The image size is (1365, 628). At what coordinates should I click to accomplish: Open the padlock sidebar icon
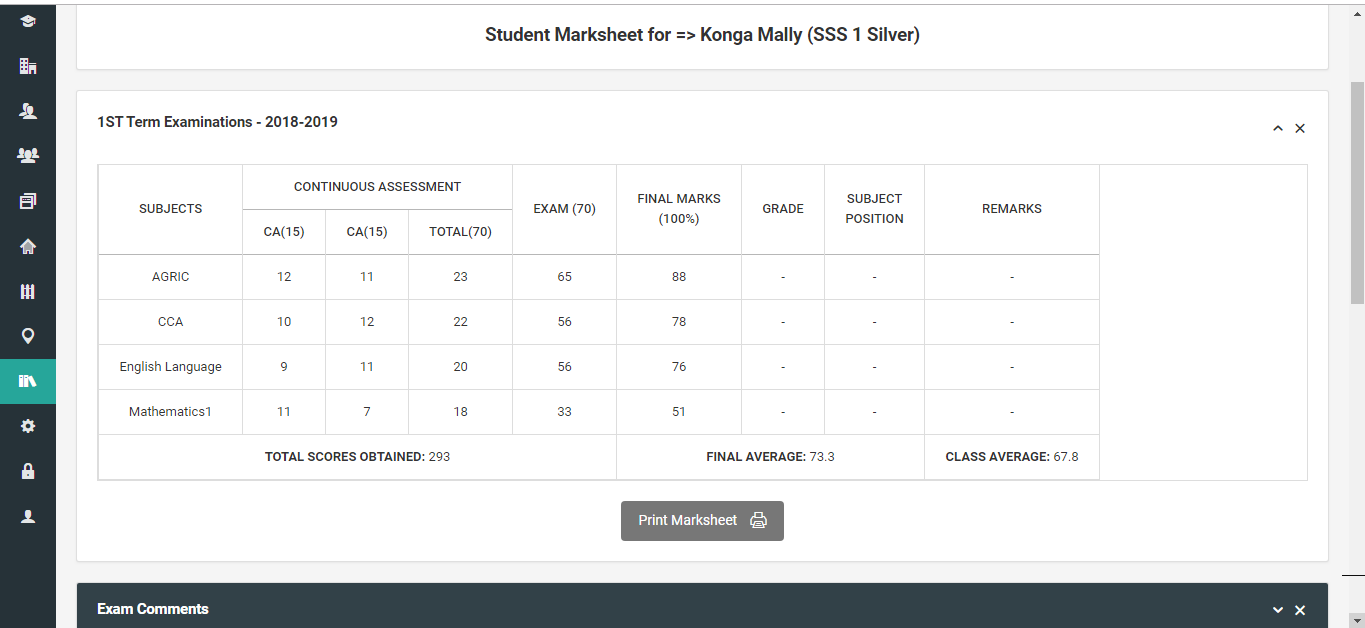[28, 471]
